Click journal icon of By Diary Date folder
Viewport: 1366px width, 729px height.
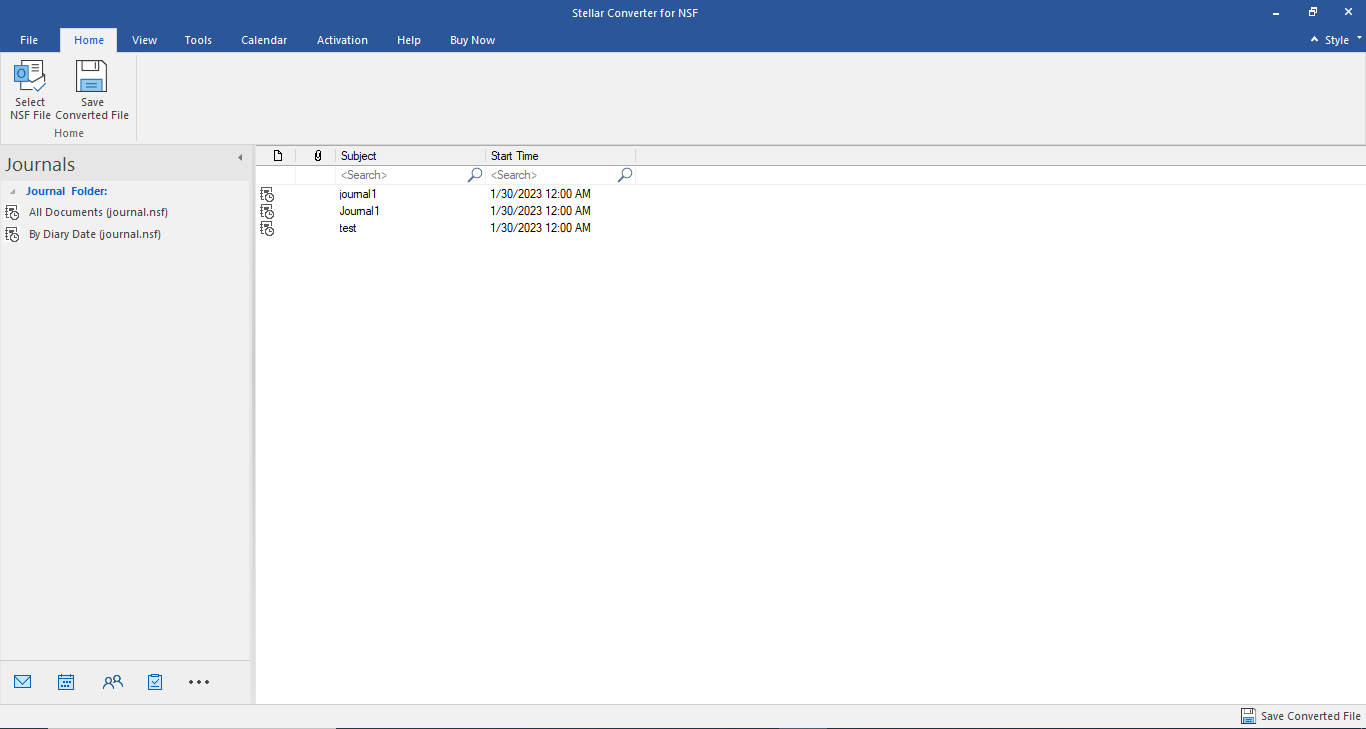13,234
